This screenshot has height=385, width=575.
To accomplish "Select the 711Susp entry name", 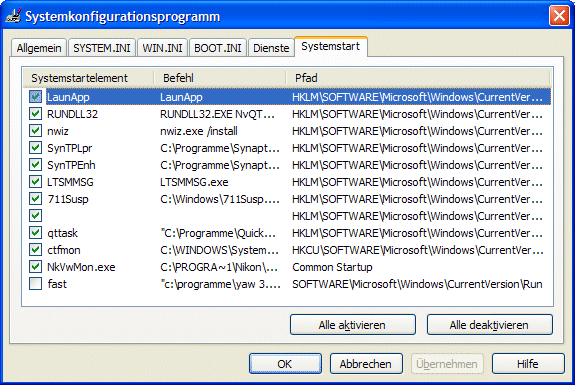I will click(68, 199).
